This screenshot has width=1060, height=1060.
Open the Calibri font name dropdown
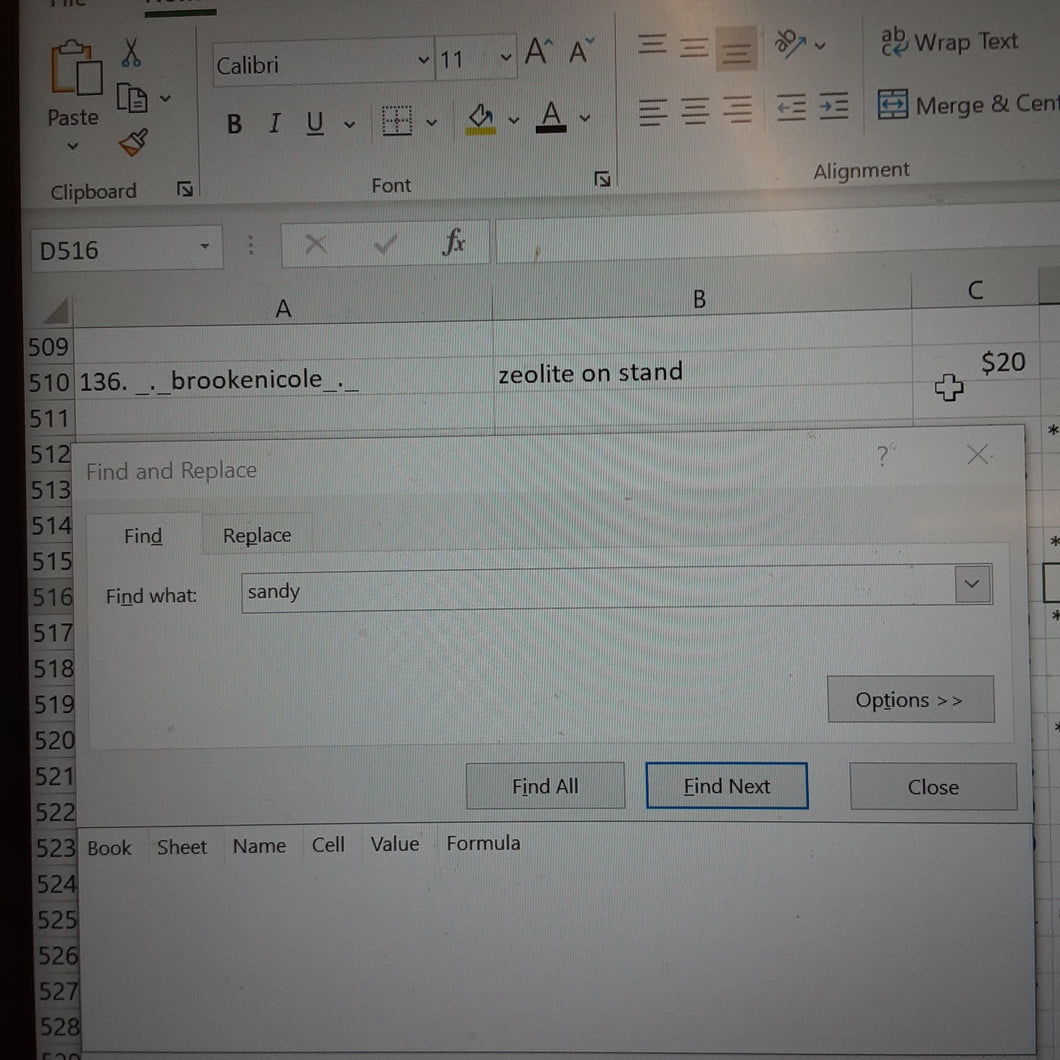point(423,62)
